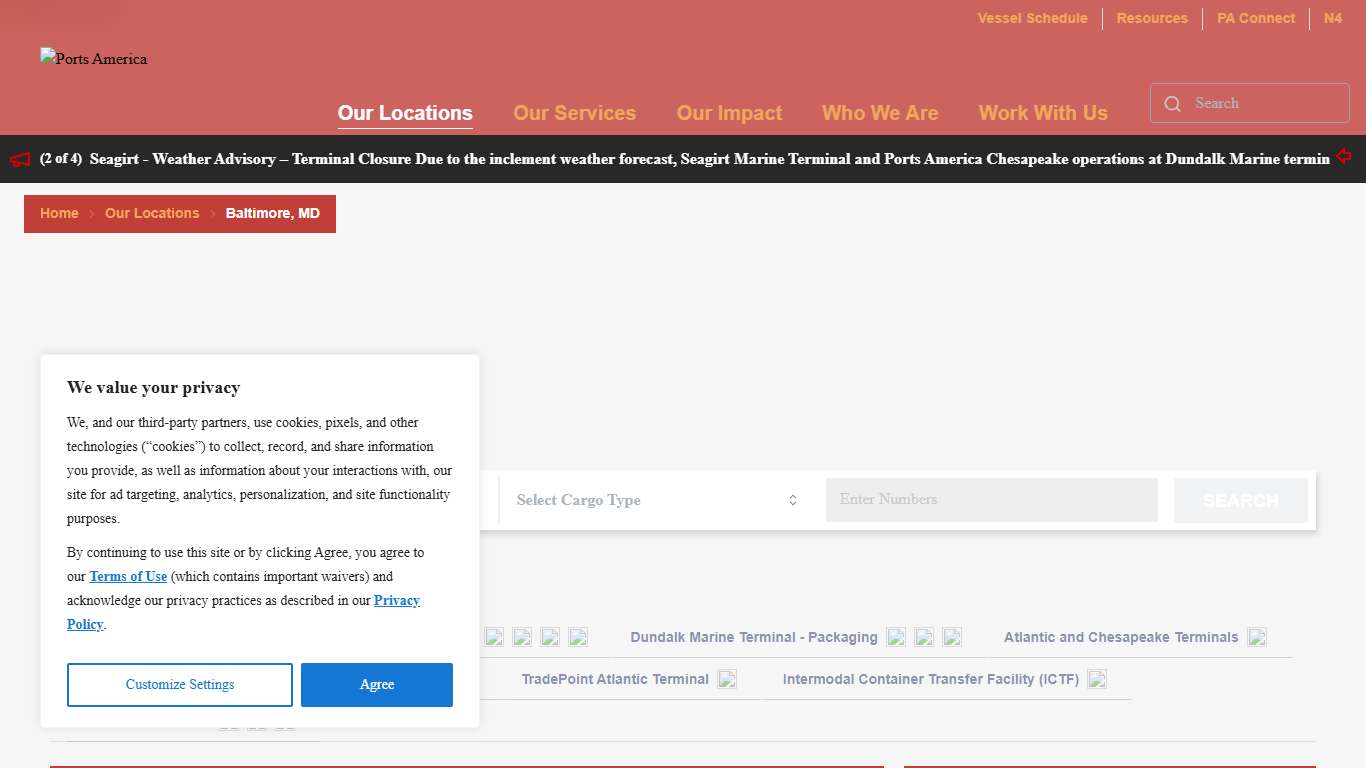The height and width of the screenshot is (768, 1366).
Task: Follow the Terms of Use link
Action: pyautogui.click(x=128, y=577)
